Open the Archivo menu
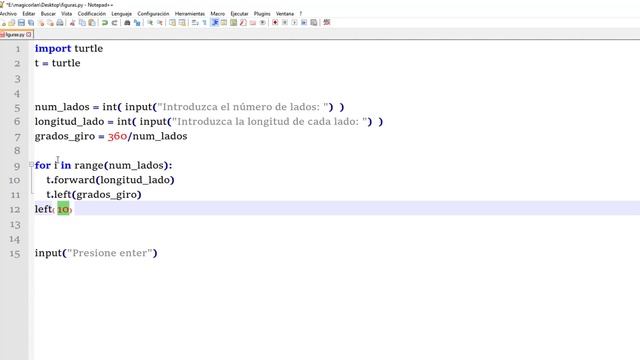 point(8,14)
